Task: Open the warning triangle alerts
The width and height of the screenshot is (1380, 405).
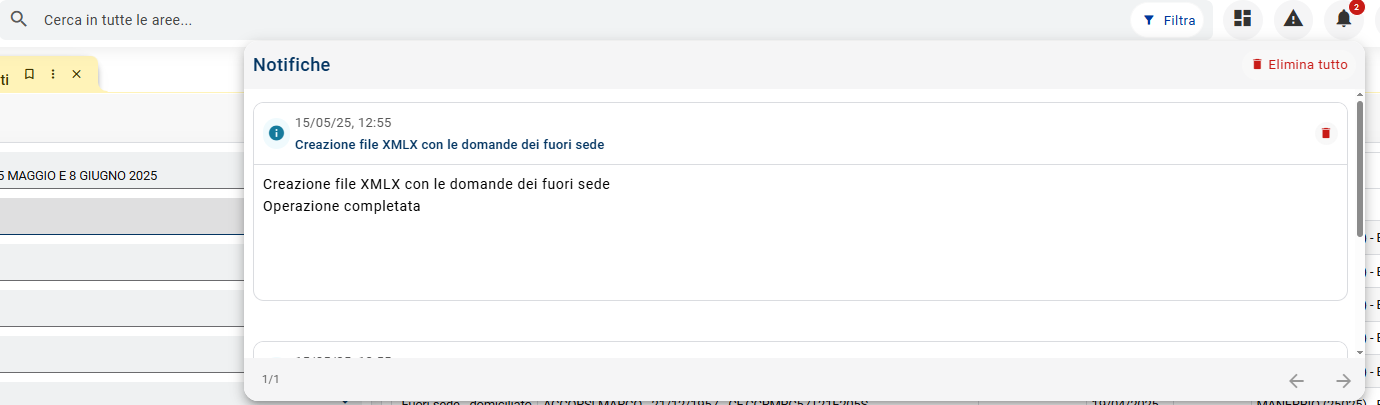Action: 1293,19
